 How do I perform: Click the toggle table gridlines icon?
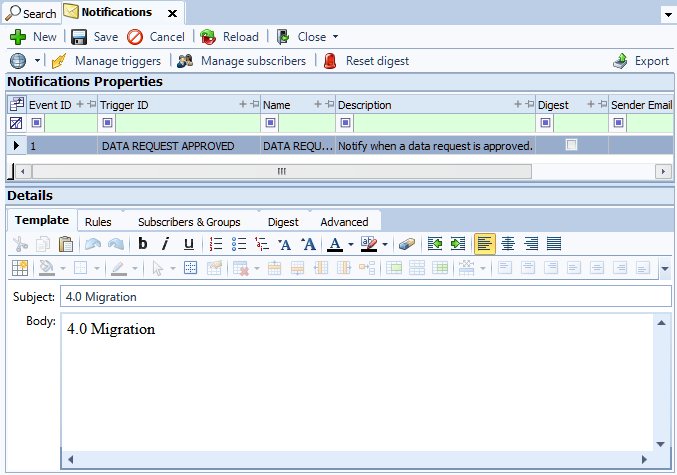coord(190,268)
